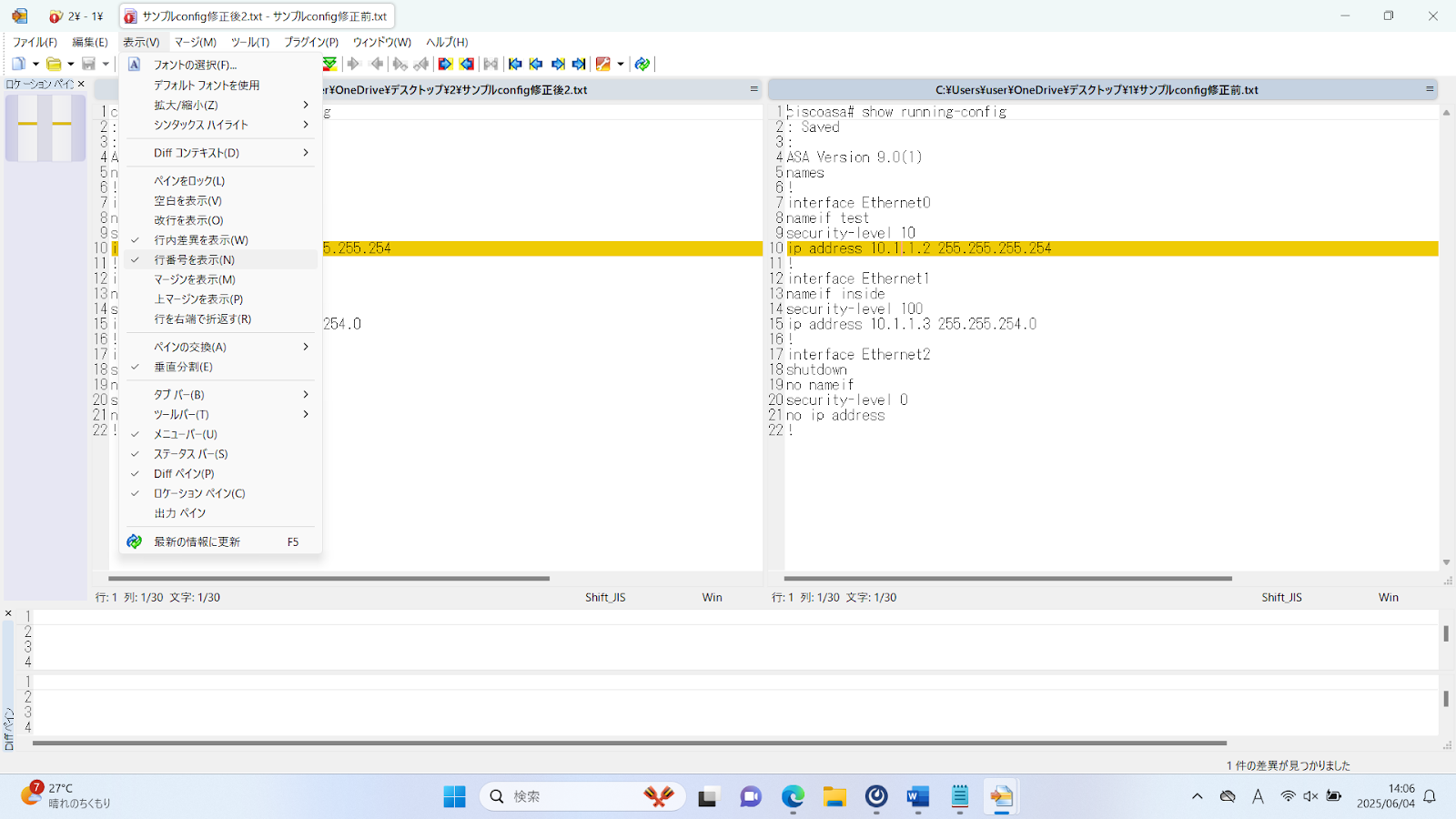Screen dimensions: 1456x819
Task: Toggle 行内差異を表示(W) option
Action: 220,240
